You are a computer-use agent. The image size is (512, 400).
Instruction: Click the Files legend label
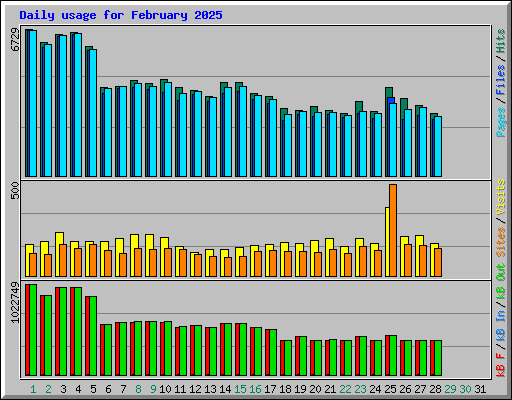(501, 80)
